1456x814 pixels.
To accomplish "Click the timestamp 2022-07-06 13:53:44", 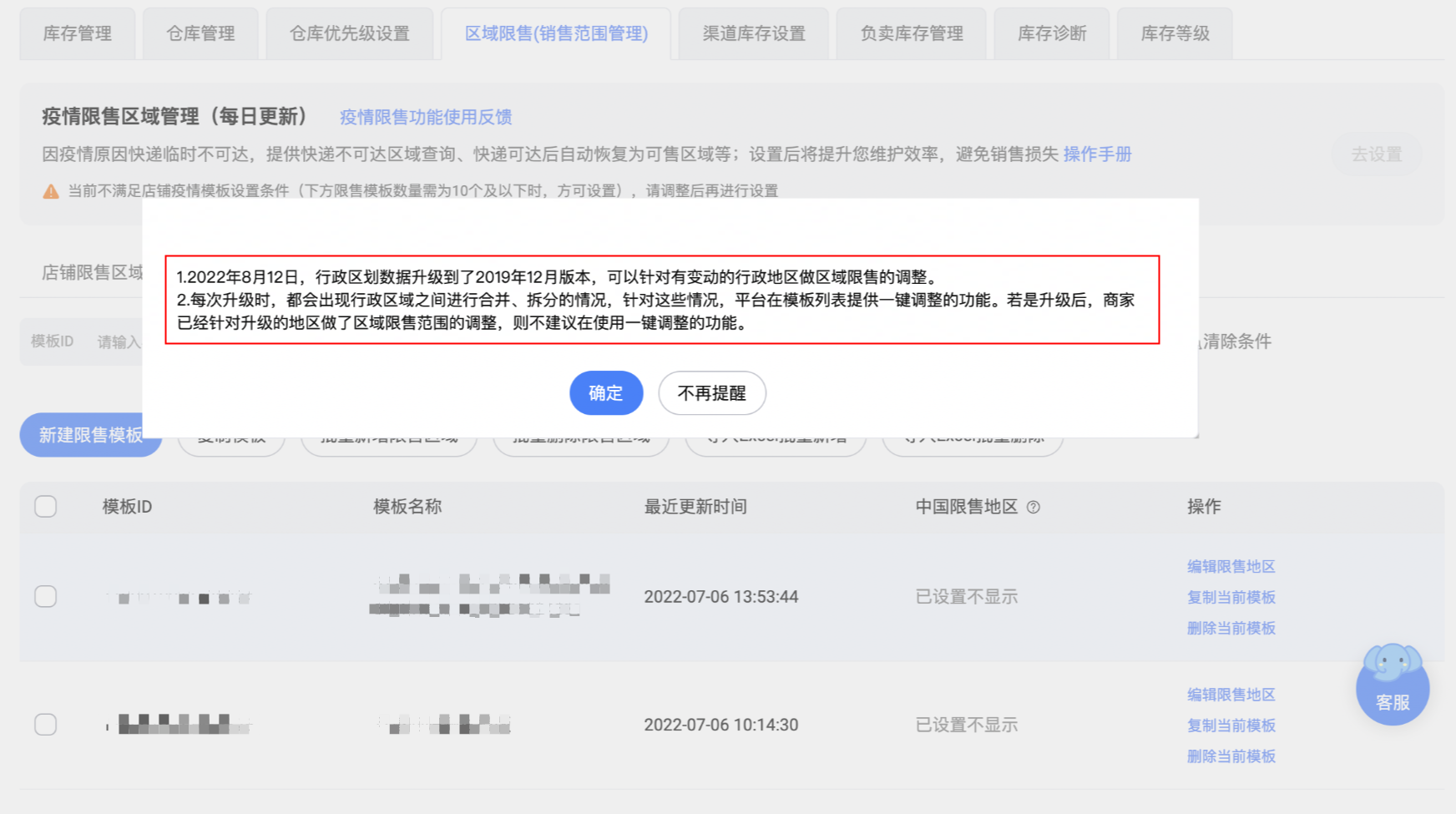I will pyautogui.click(x=721, y=597).
